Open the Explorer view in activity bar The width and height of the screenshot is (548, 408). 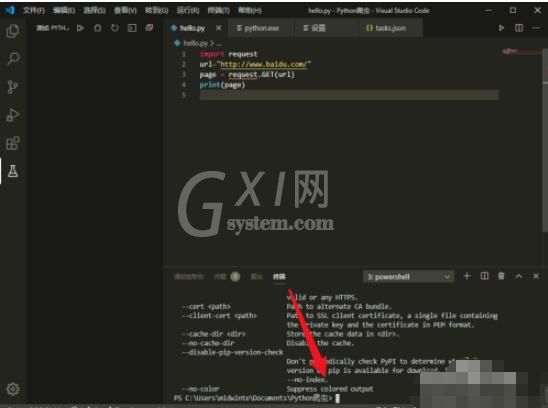tap(13, 31)
